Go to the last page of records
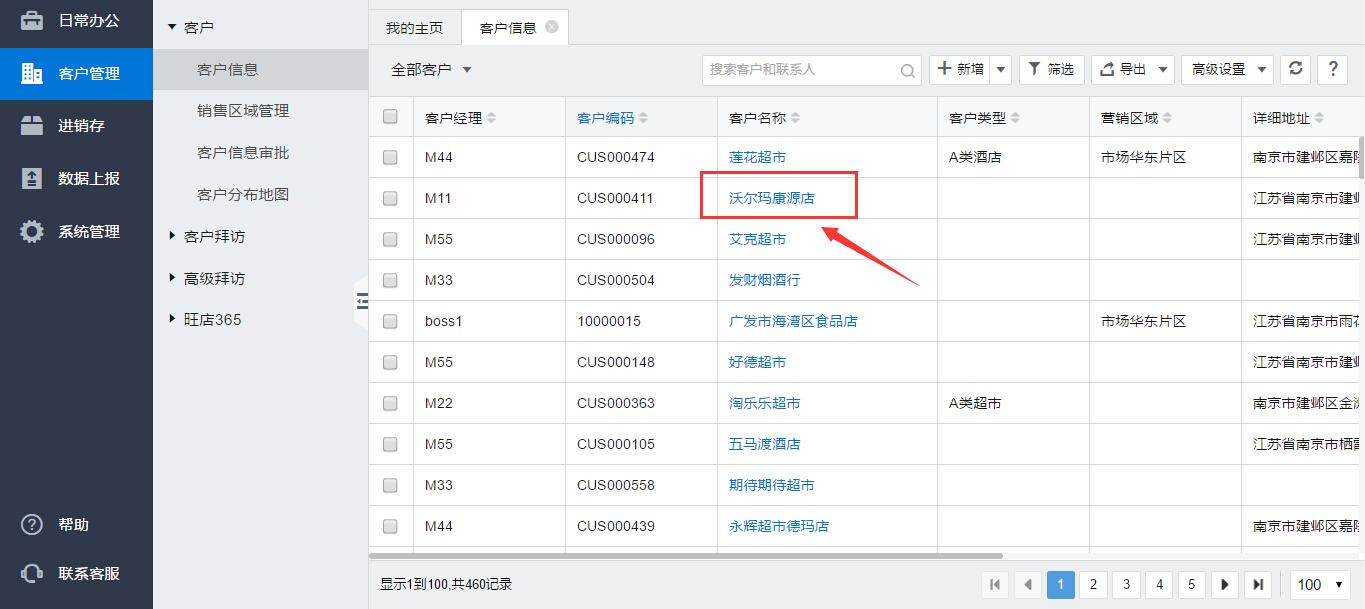The image size is (1365, 609). 1258,584
